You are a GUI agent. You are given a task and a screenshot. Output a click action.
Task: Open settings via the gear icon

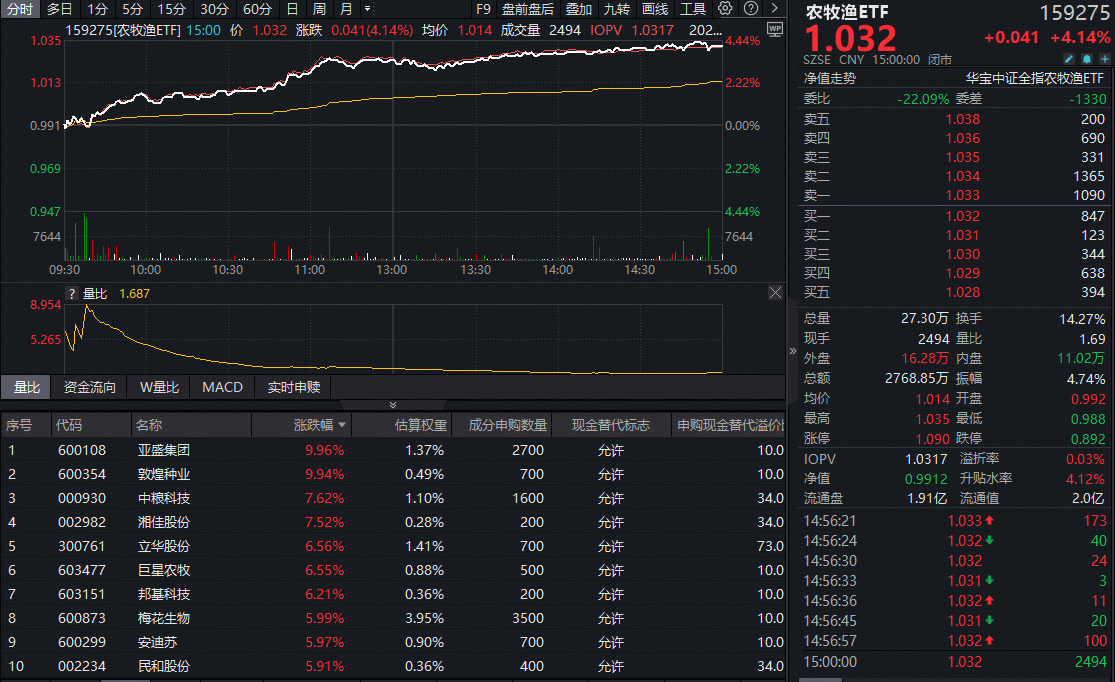pyautogui.click(x=725, y=8)
